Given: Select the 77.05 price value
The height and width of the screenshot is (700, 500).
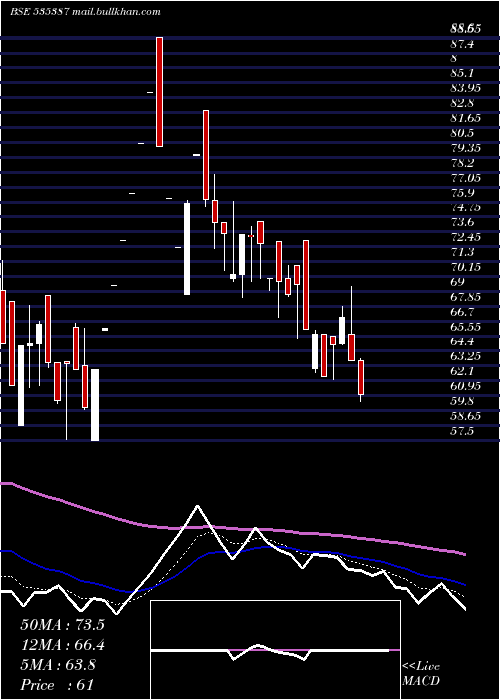Looking at the screenshot, I should [x=466, y=178].
